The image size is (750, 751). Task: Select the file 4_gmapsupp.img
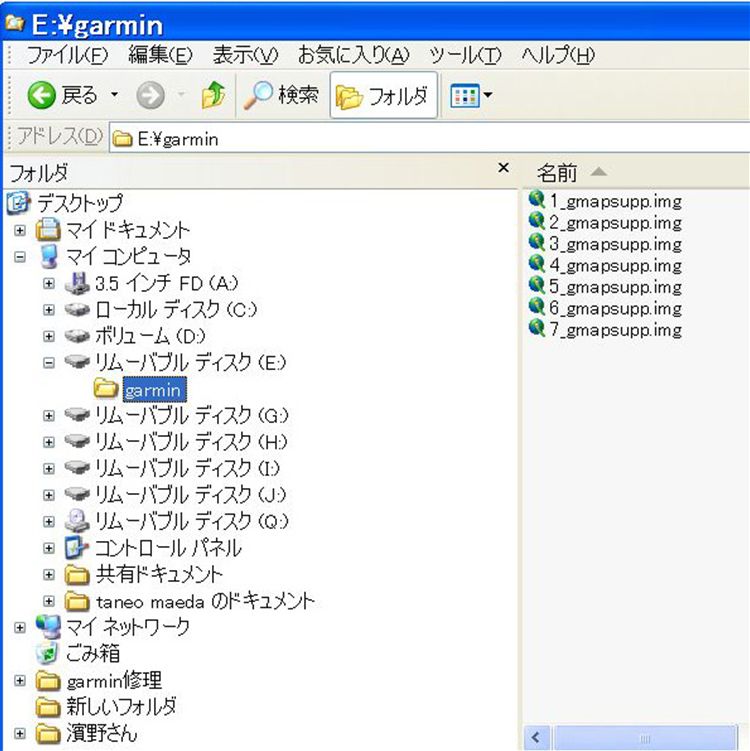615,265
